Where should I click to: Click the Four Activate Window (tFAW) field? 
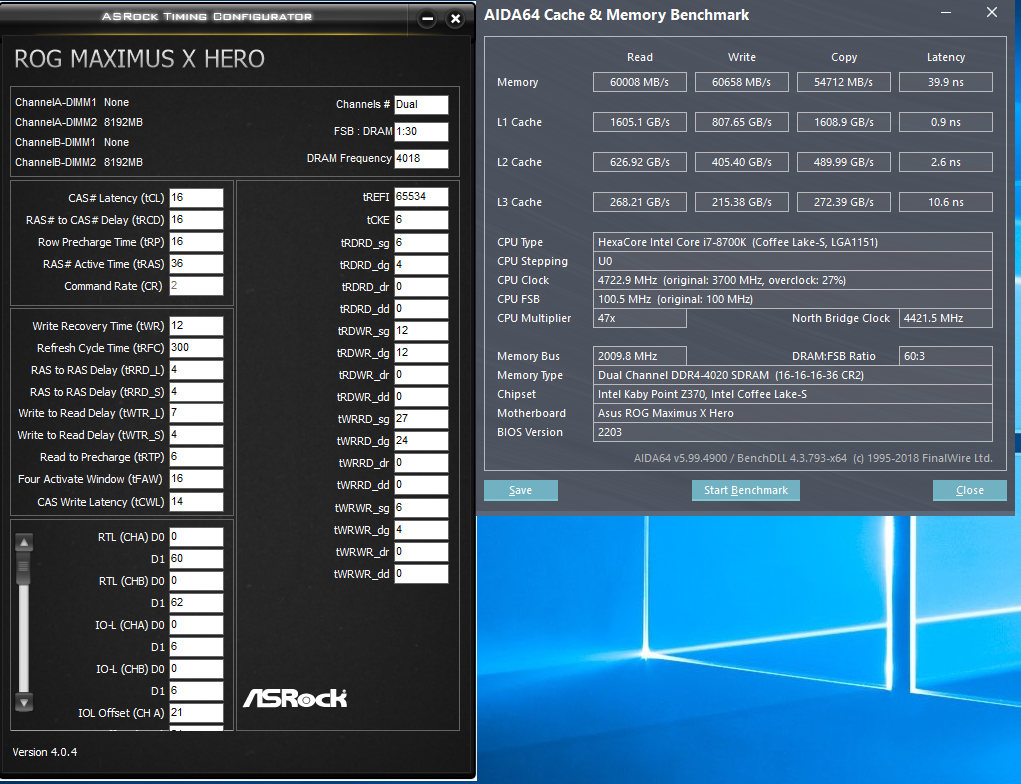tap(196, 479)
